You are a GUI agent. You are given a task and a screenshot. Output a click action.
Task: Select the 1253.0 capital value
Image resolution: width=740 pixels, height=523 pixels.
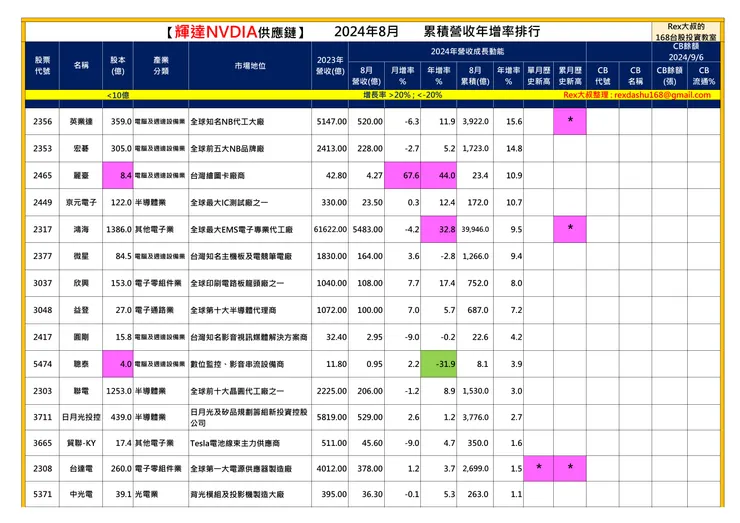point(119,391)
